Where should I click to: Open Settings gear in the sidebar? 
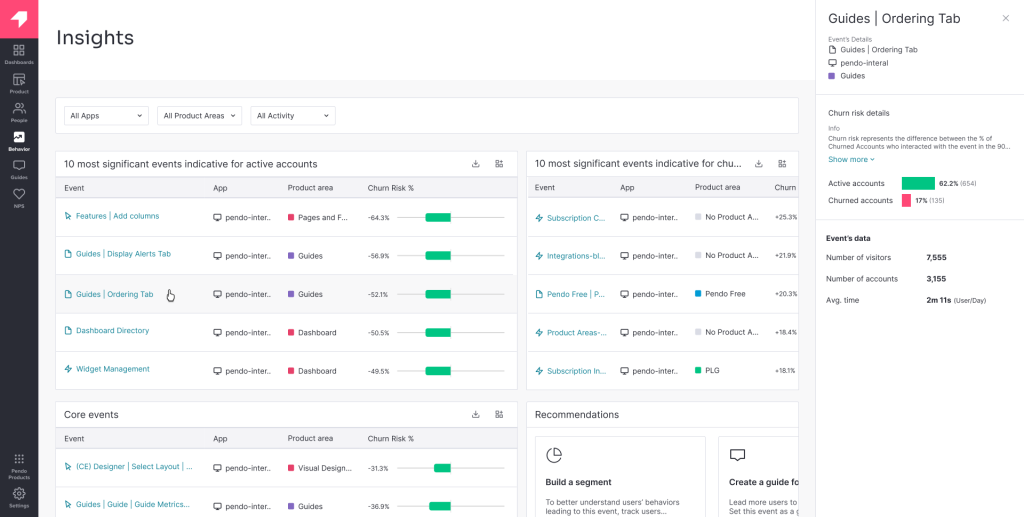pos(19,496)
